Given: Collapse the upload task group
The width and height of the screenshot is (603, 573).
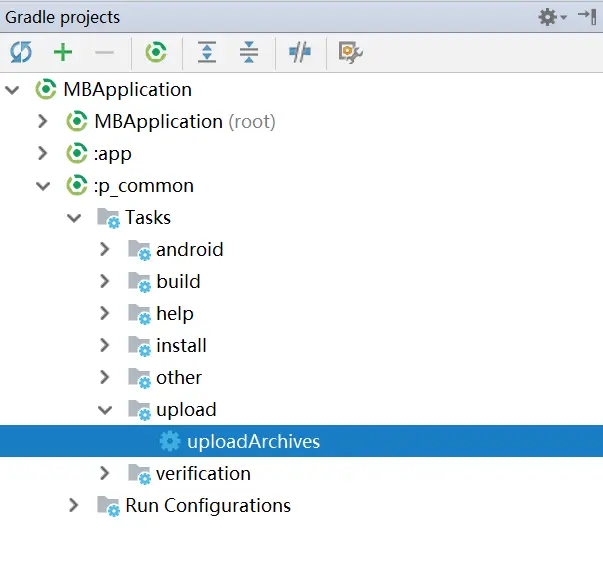Looking at the screenshot, I should 105,410.
